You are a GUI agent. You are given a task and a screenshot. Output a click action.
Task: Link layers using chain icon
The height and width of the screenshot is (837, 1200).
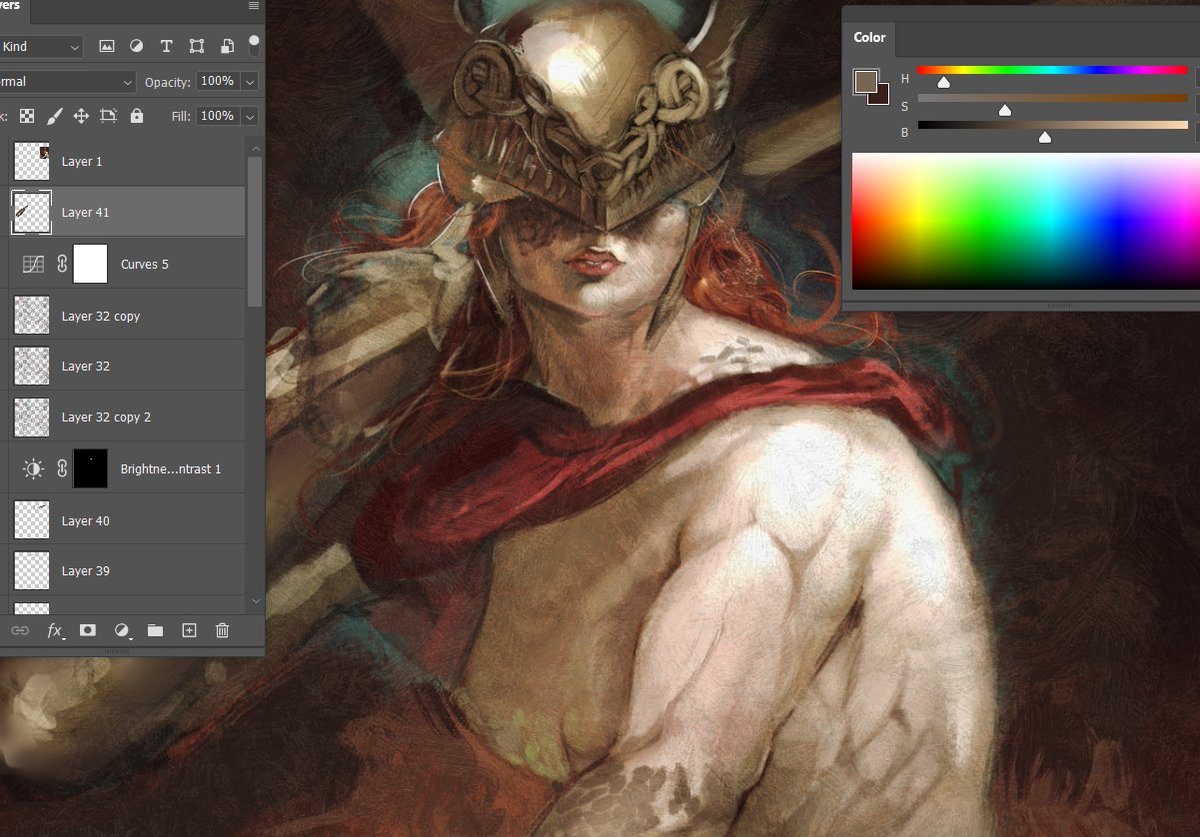coord(20,630)
